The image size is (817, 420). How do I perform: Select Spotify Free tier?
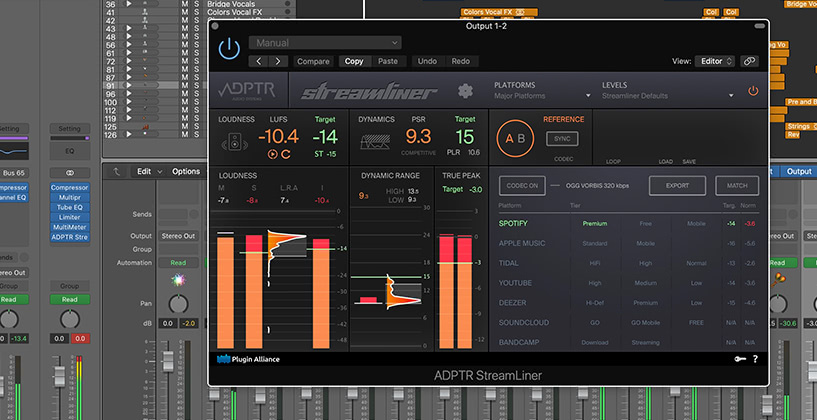(x=646, y=224)
